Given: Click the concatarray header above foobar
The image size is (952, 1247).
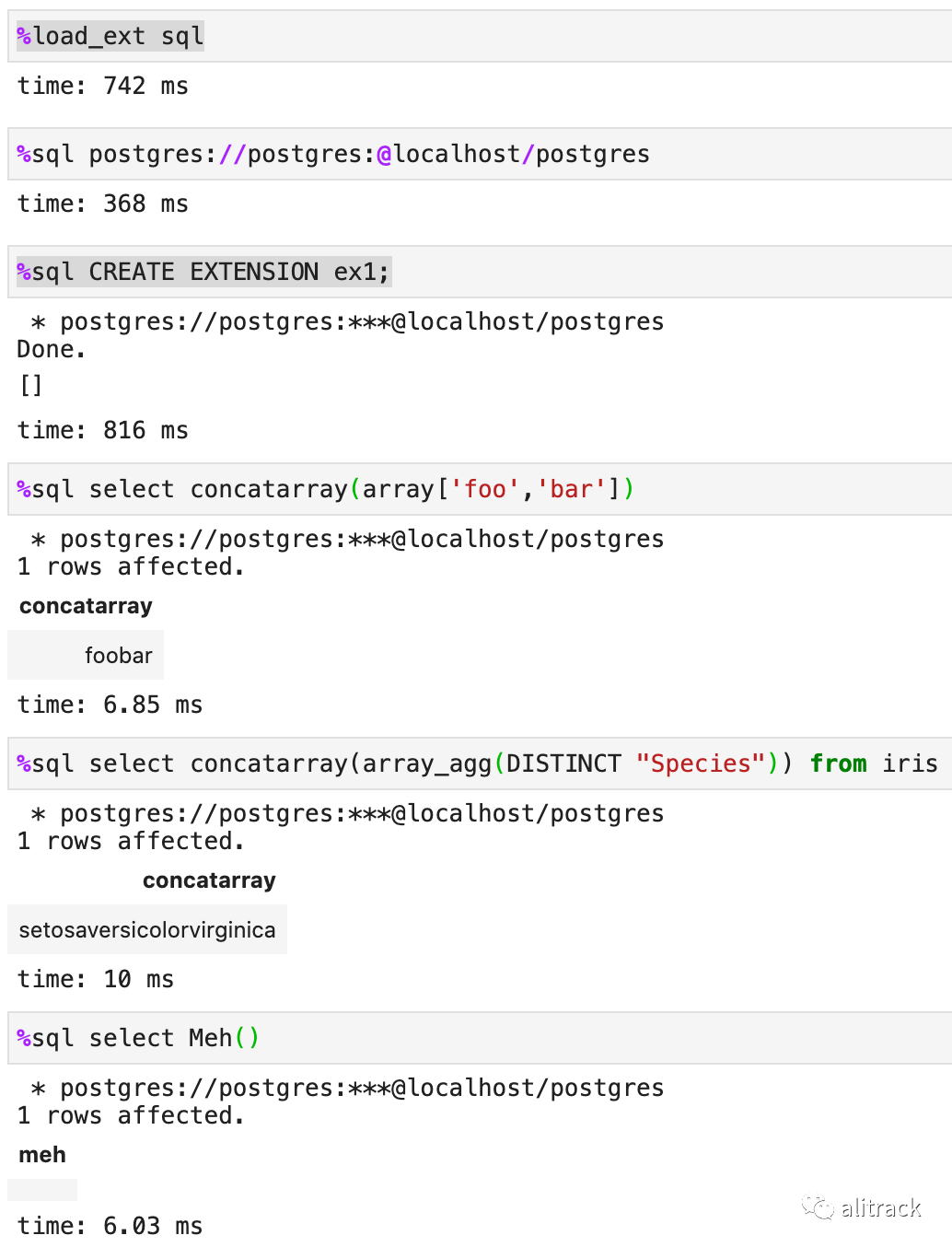Looking at the screenshot, I should [x=86, y=606].
